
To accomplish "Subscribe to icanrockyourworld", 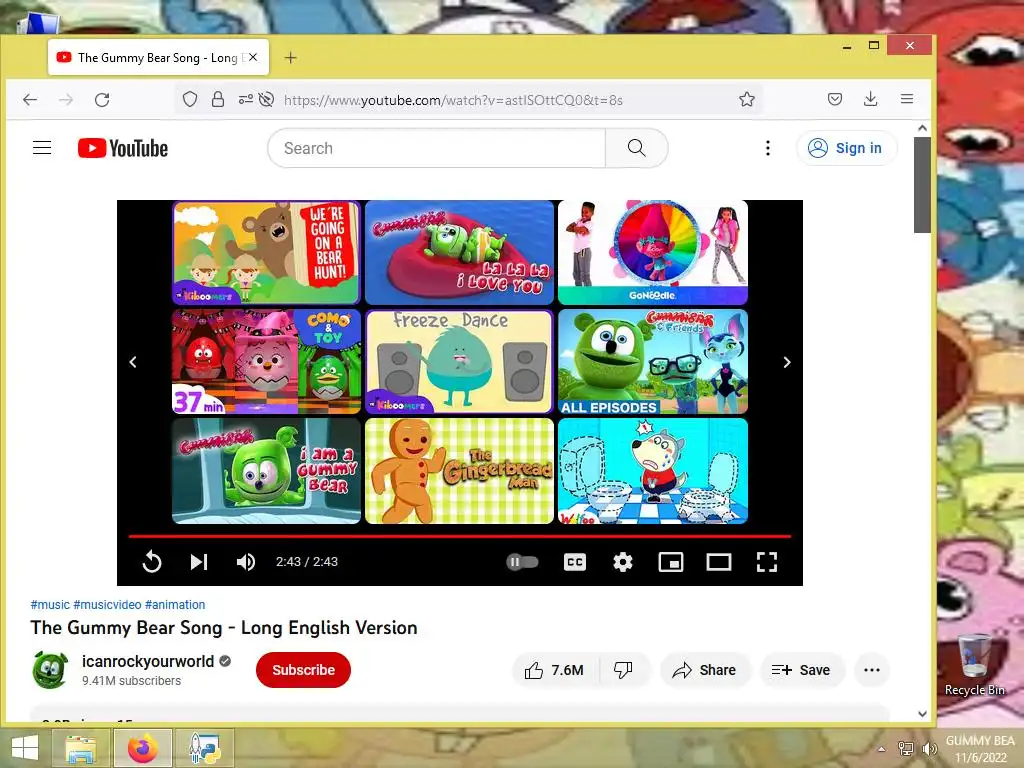I will point(303,670).
